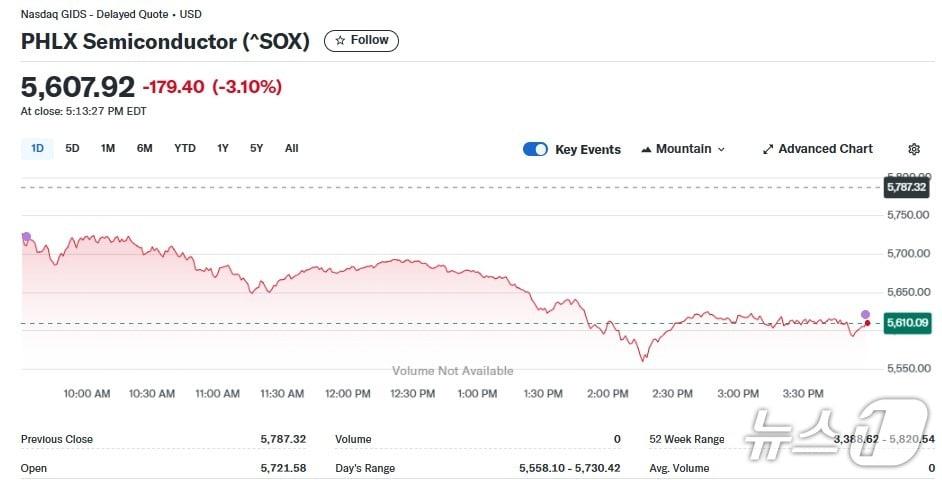Screen dimensions: 942x480
Task: Follow the PHLX Semiconductor index
Action: (361, 41)
